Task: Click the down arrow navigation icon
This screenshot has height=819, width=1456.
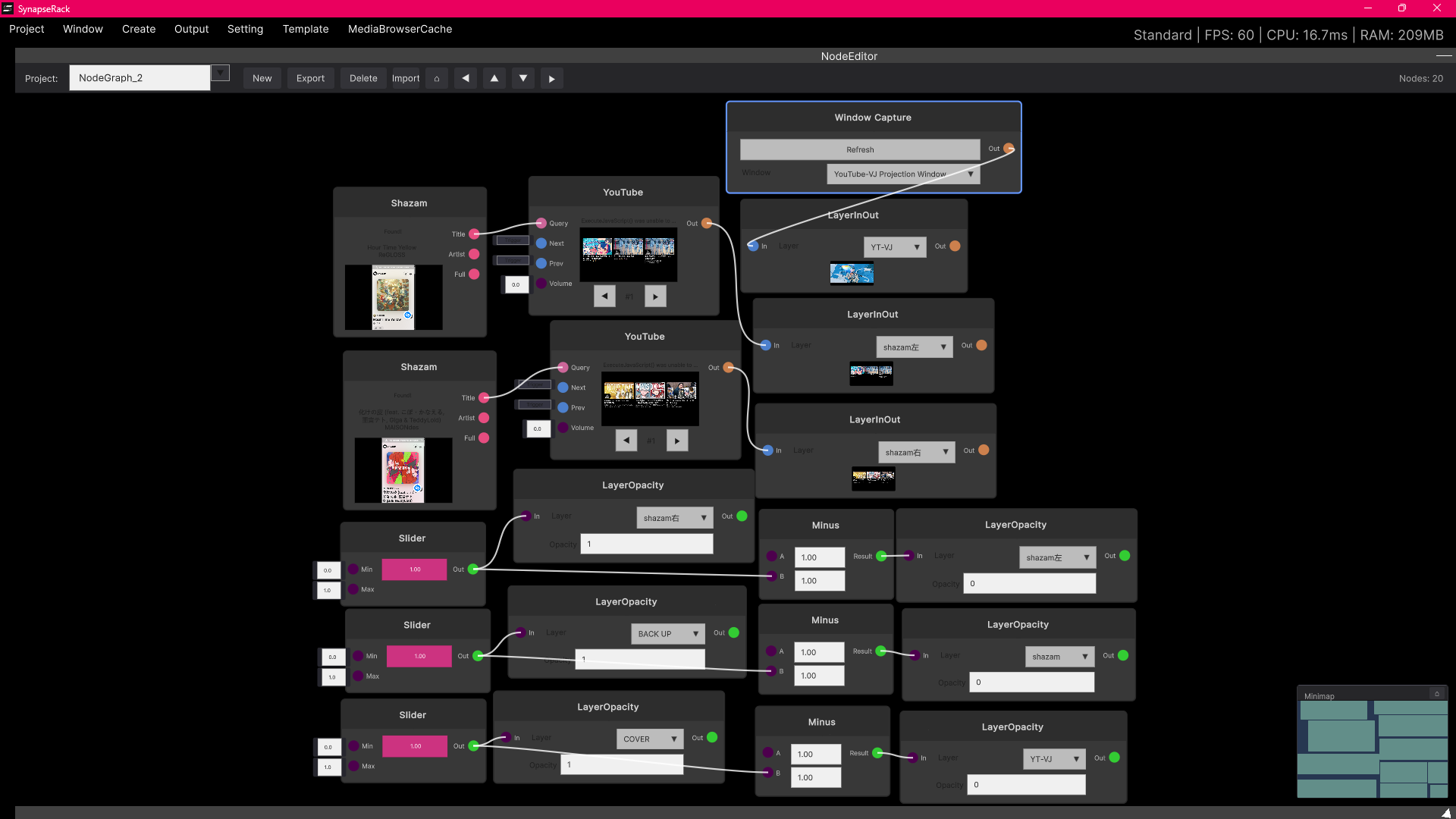Action: [x=523, y=78]
